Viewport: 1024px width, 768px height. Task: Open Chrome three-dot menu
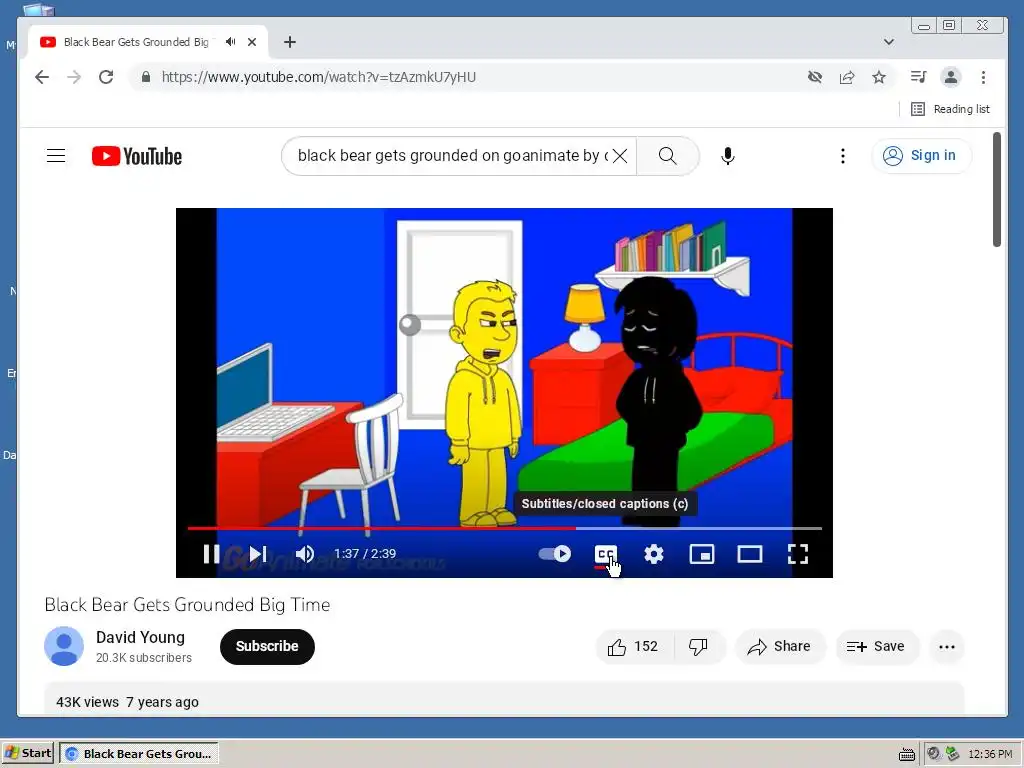(x=984, y=77)
